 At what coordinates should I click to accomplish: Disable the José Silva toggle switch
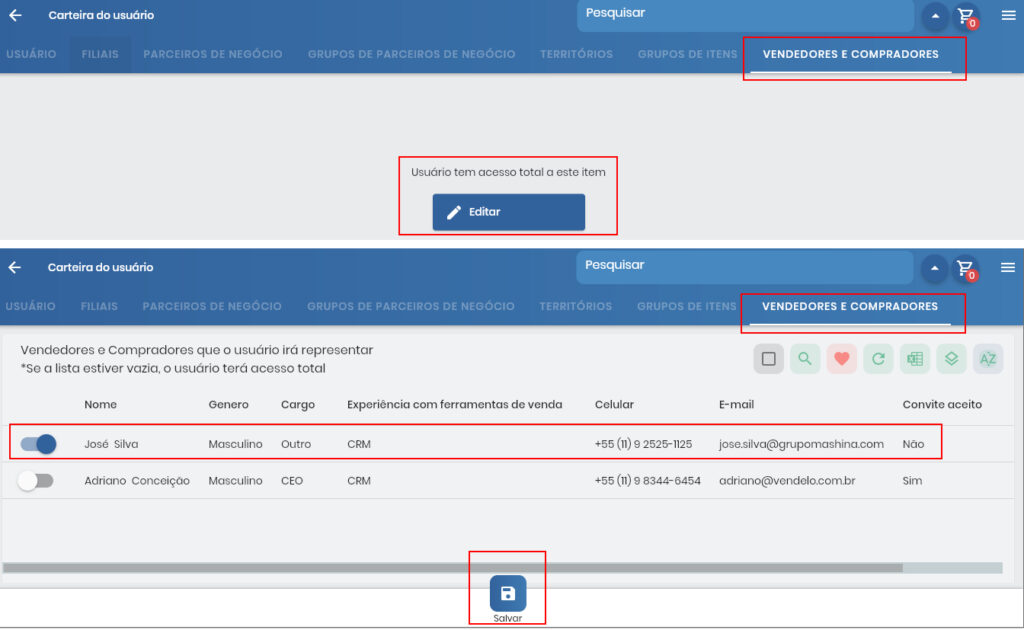tap(38, 444)
